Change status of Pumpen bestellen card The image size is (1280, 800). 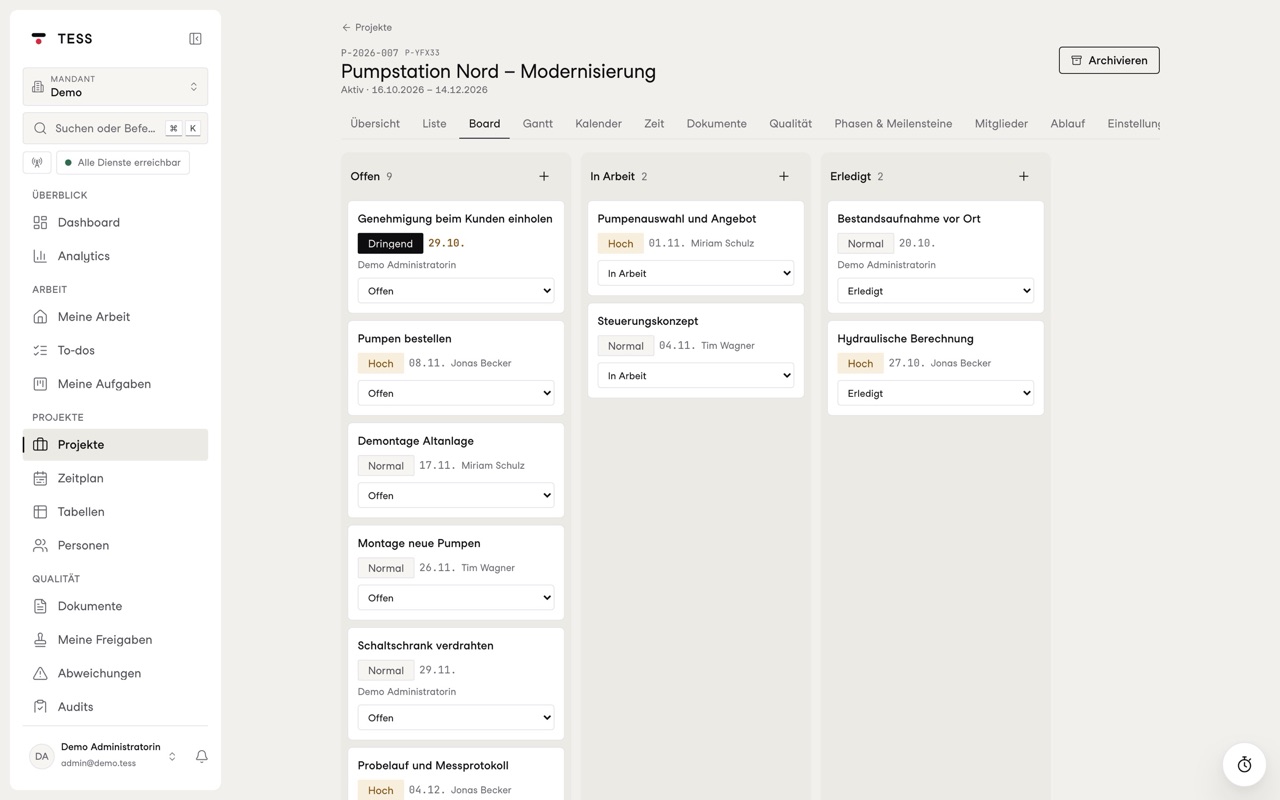pyautogui.click(x=456, y=393)
